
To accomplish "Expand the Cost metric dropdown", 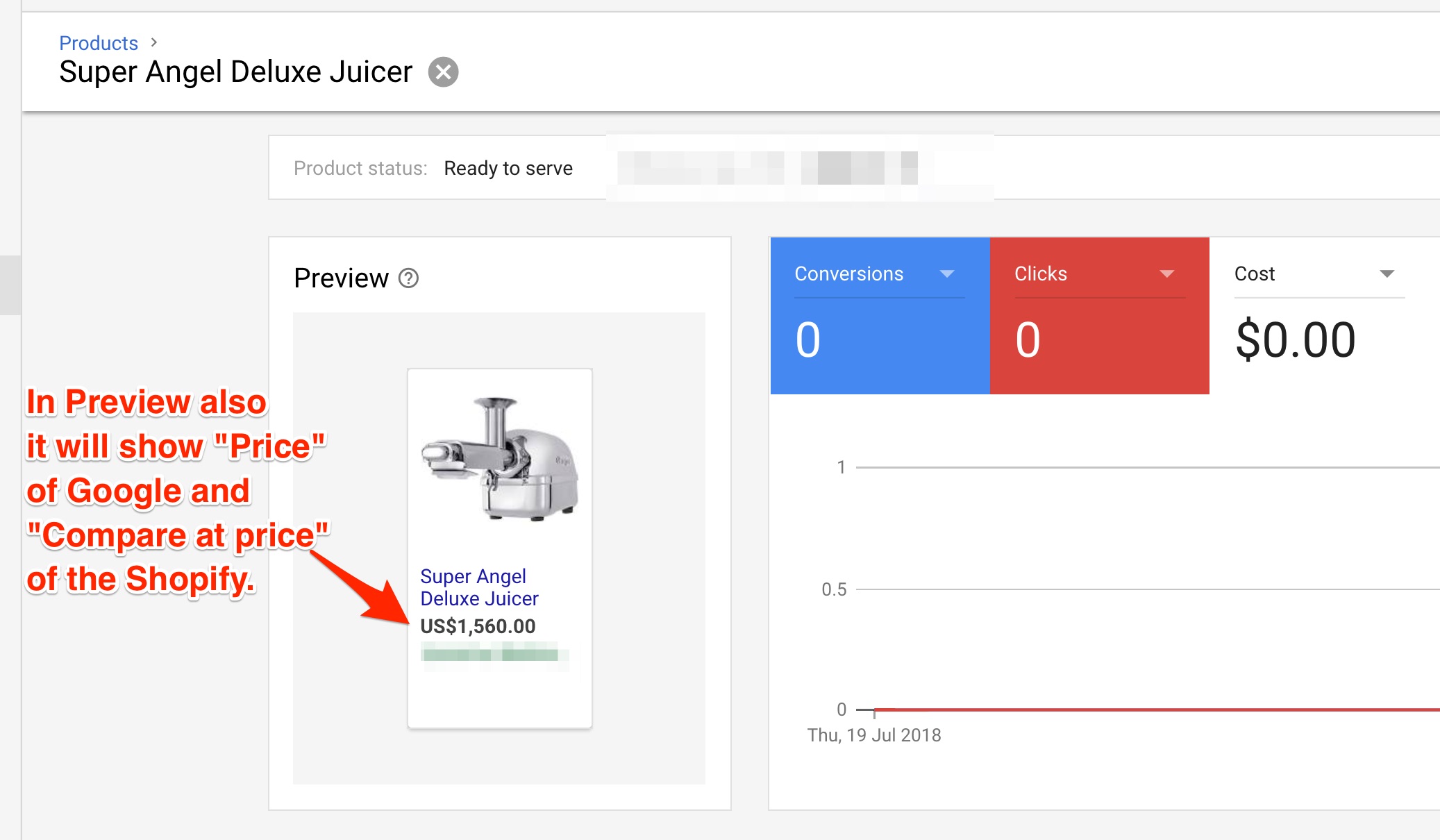I will [x=1387, y=274].
